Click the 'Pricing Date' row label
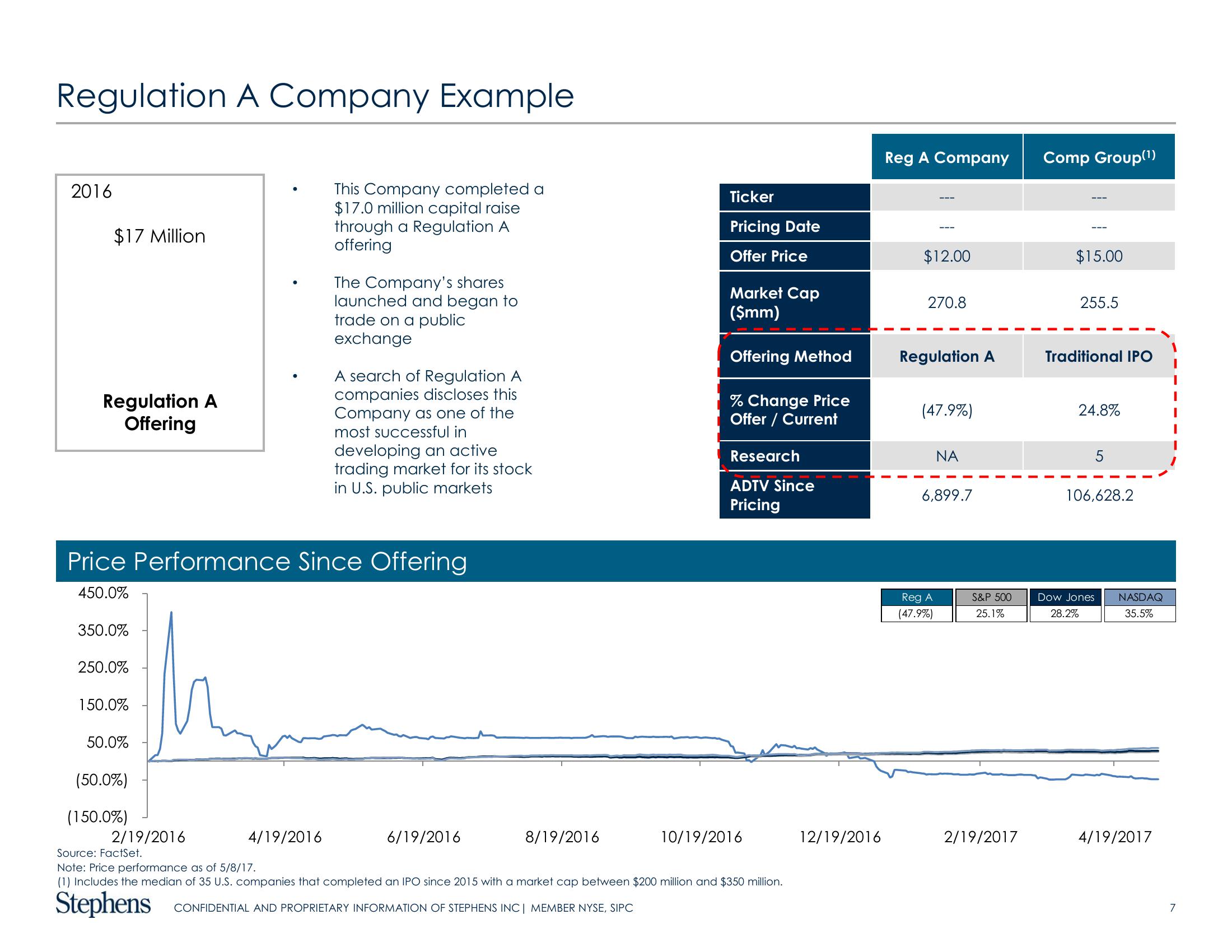The width and height of the screenshot is (1232, 952). click(x=794, y=227)
